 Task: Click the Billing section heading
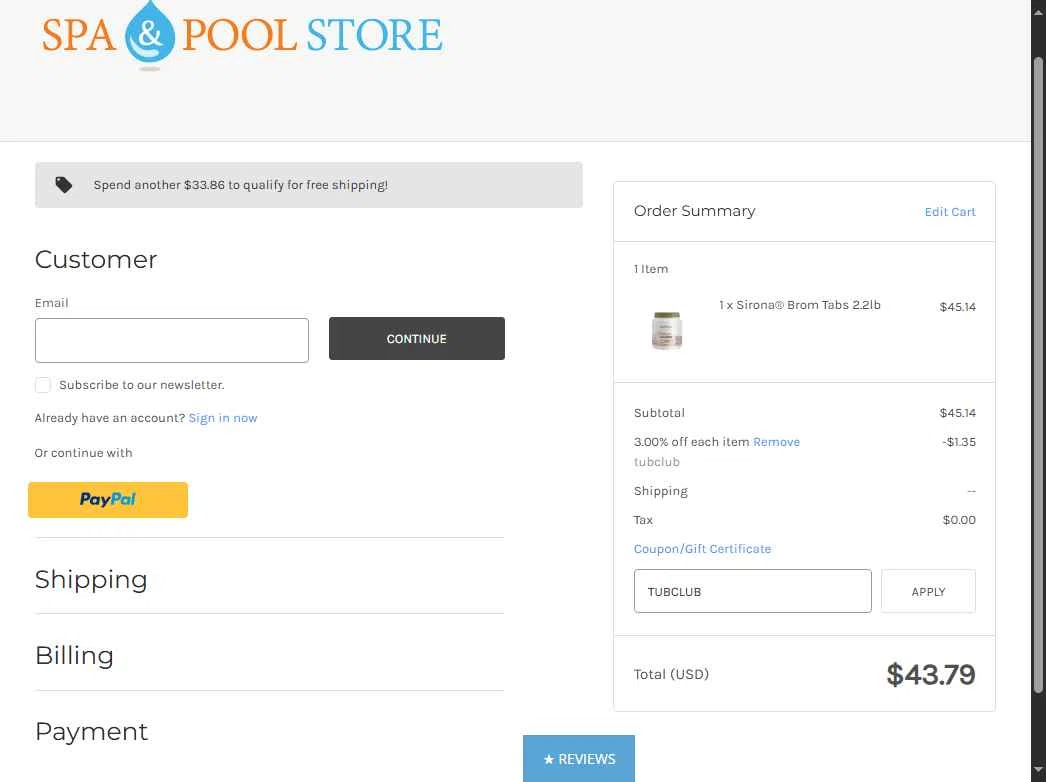74,655
